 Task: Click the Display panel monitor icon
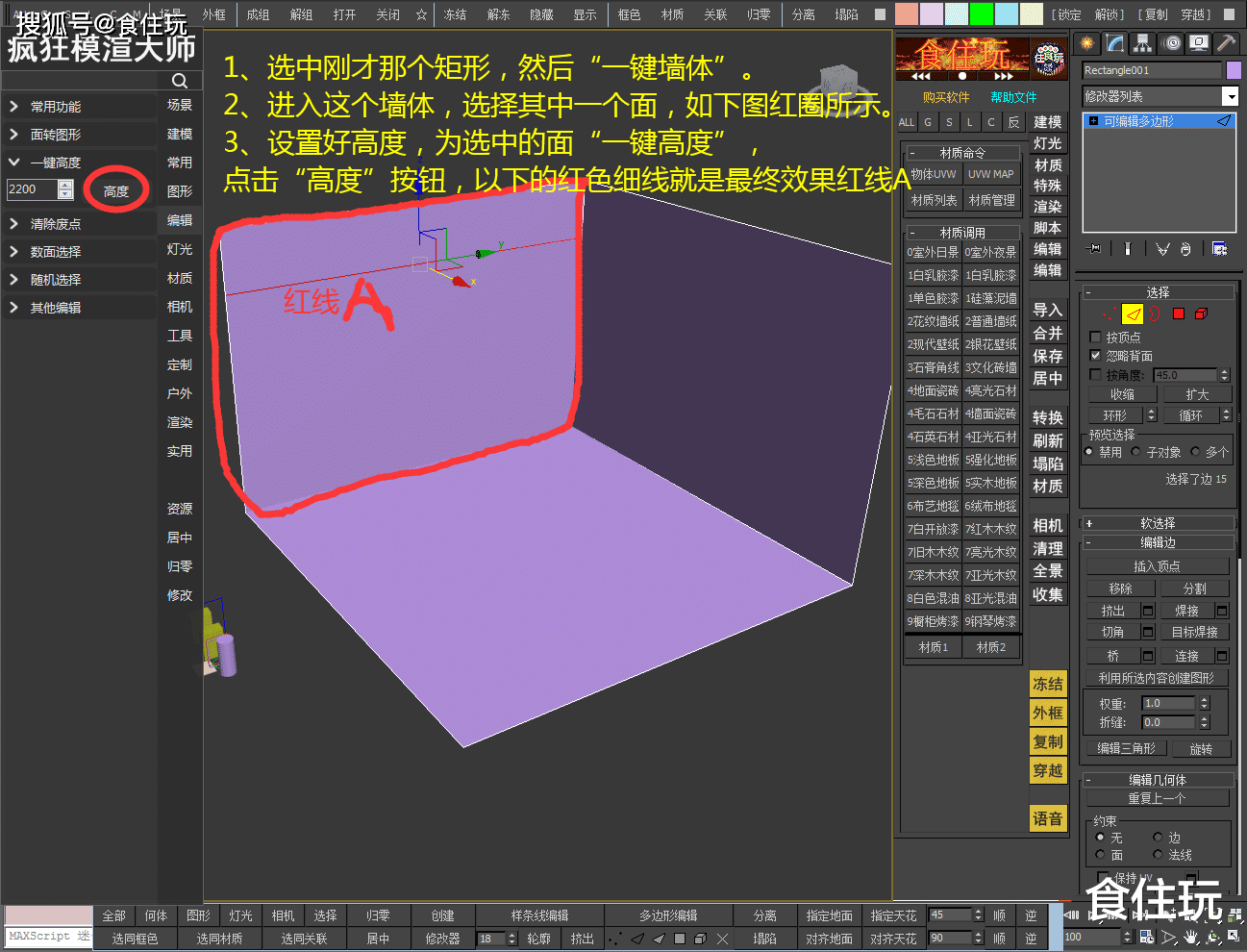(x=1198, y=43)
